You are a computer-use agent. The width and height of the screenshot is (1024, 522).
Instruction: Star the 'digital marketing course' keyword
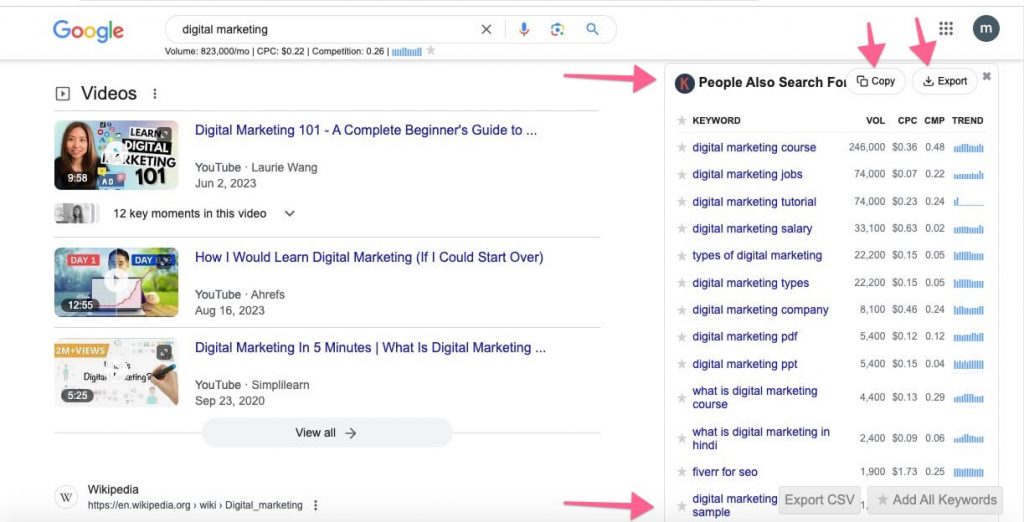[682, 148]
